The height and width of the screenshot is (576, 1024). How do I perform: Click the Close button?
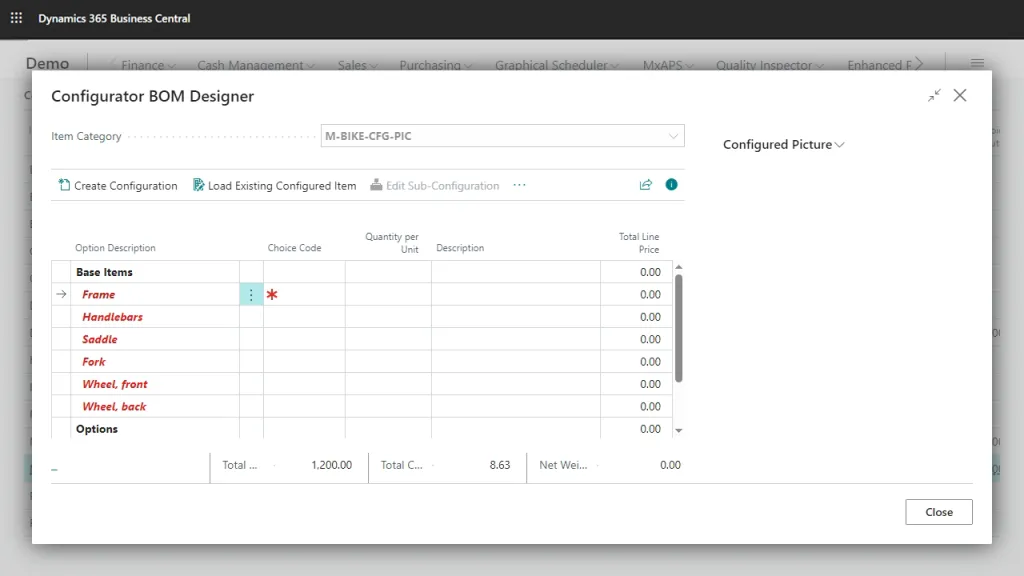click(x=938, y=511)
